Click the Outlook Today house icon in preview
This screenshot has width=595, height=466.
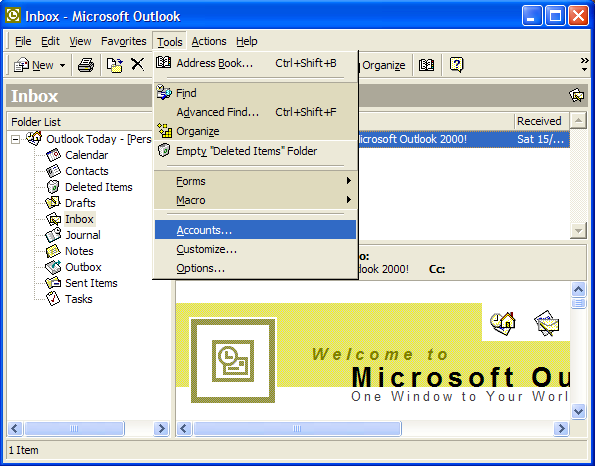pyautogui.click(x=503, y=323)
